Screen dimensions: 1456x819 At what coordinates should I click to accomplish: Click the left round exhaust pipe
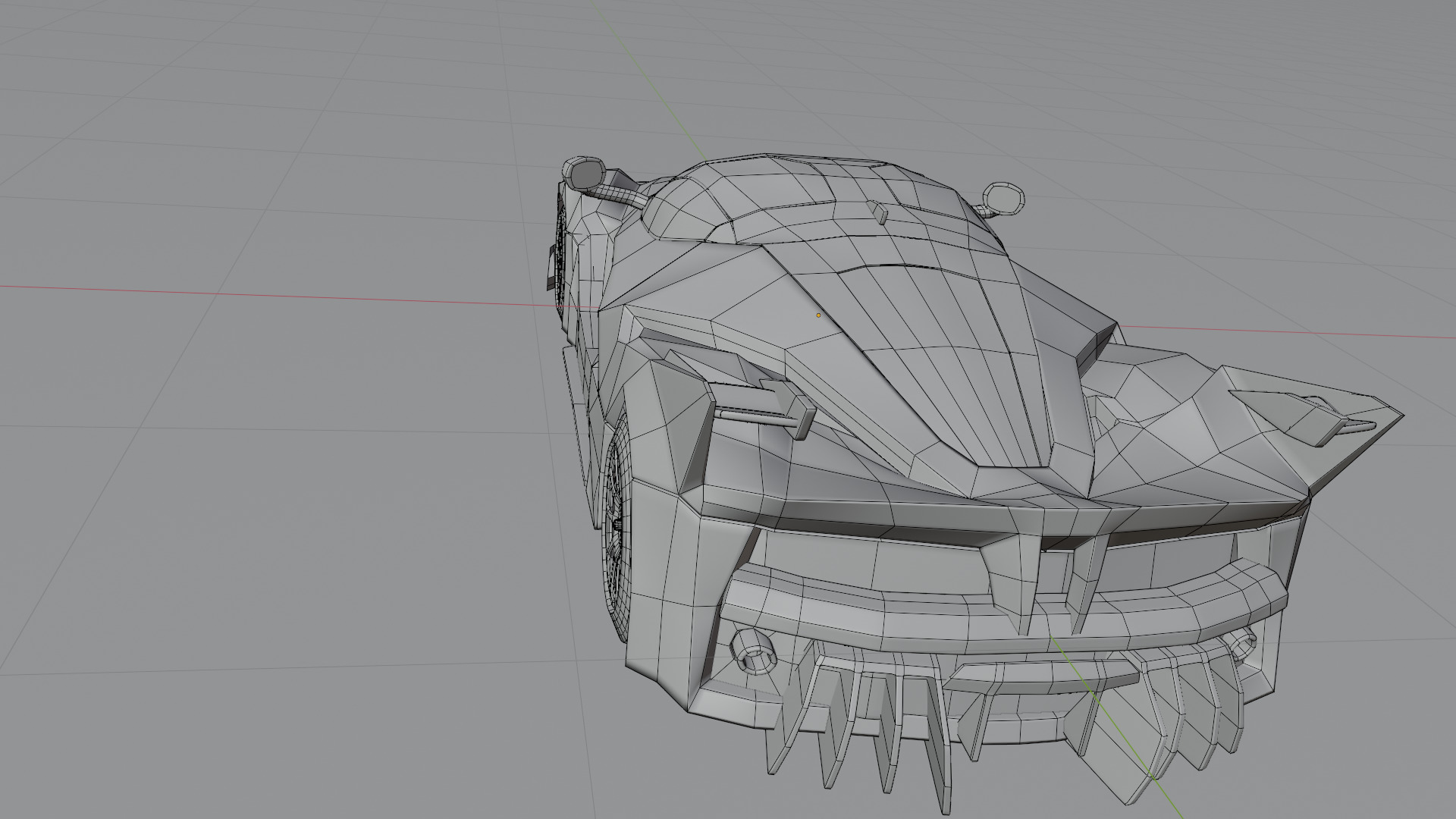pyautogui.click(x=754, y=651)
